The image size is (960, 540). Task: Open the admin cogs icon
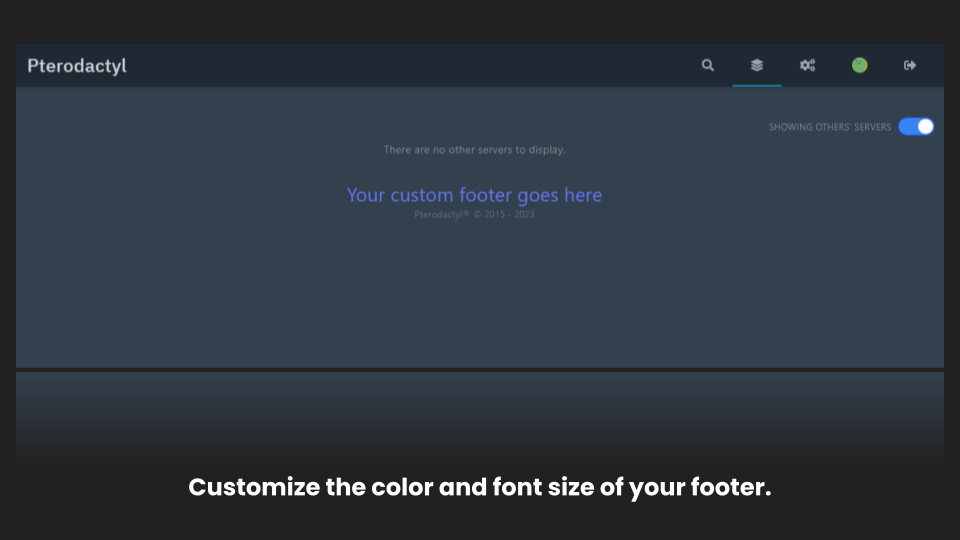pos(807,65)
